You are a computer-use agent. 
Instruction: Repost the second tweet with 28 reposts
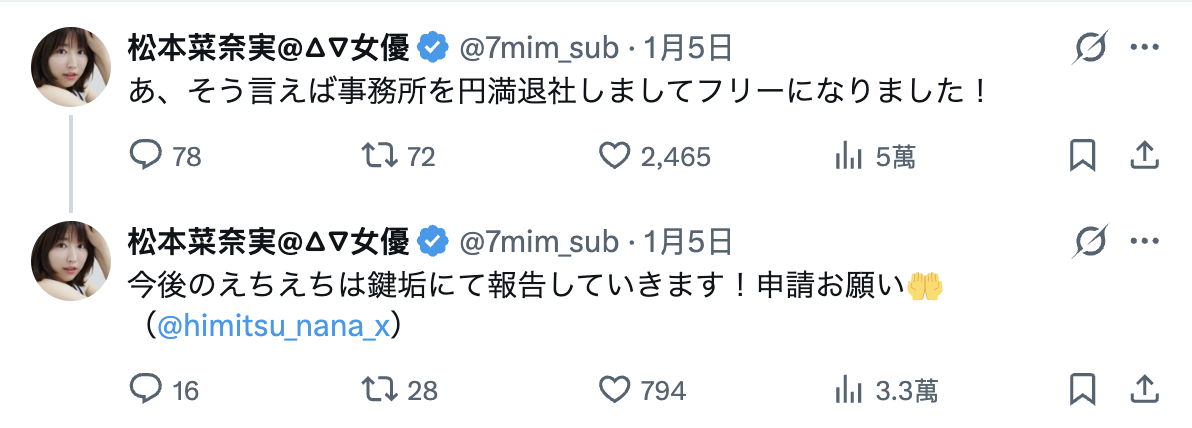pos(380,389)
